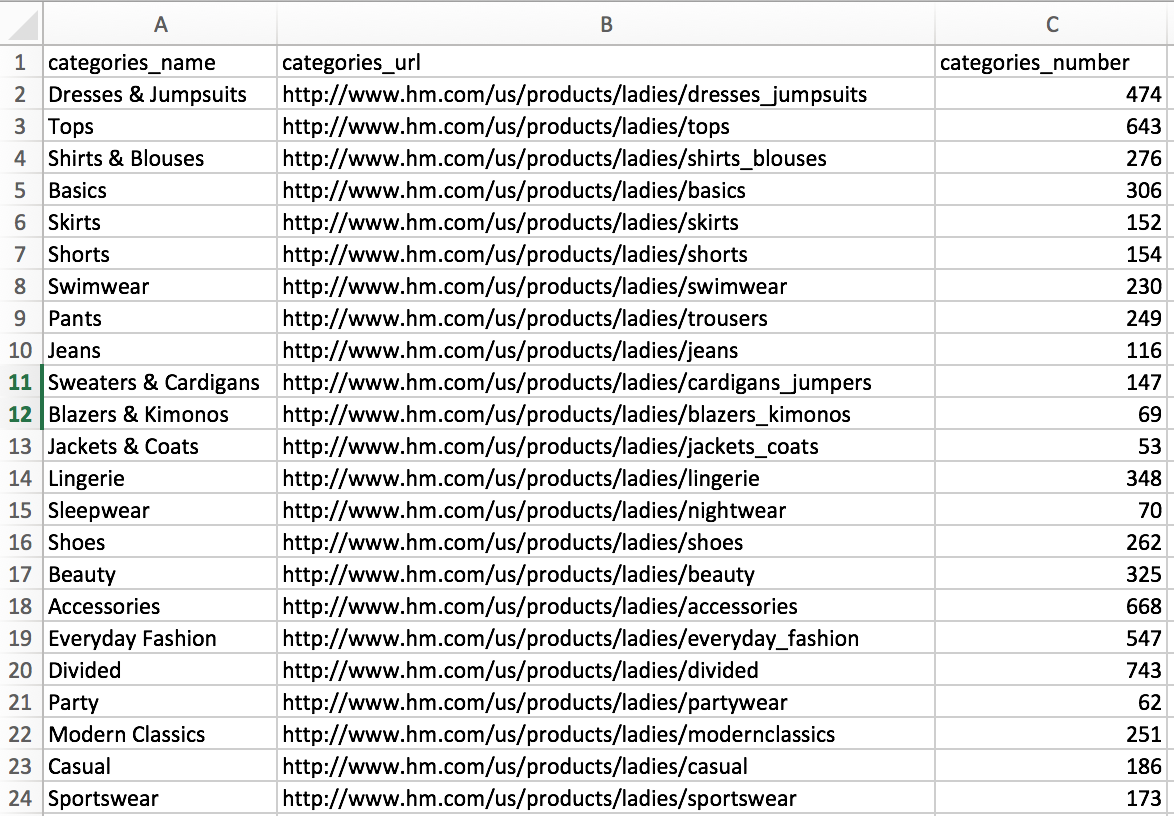This screenshot has width=1174, height=816.
Task: Select the cell with value 53
Action: click(1051, 446)
